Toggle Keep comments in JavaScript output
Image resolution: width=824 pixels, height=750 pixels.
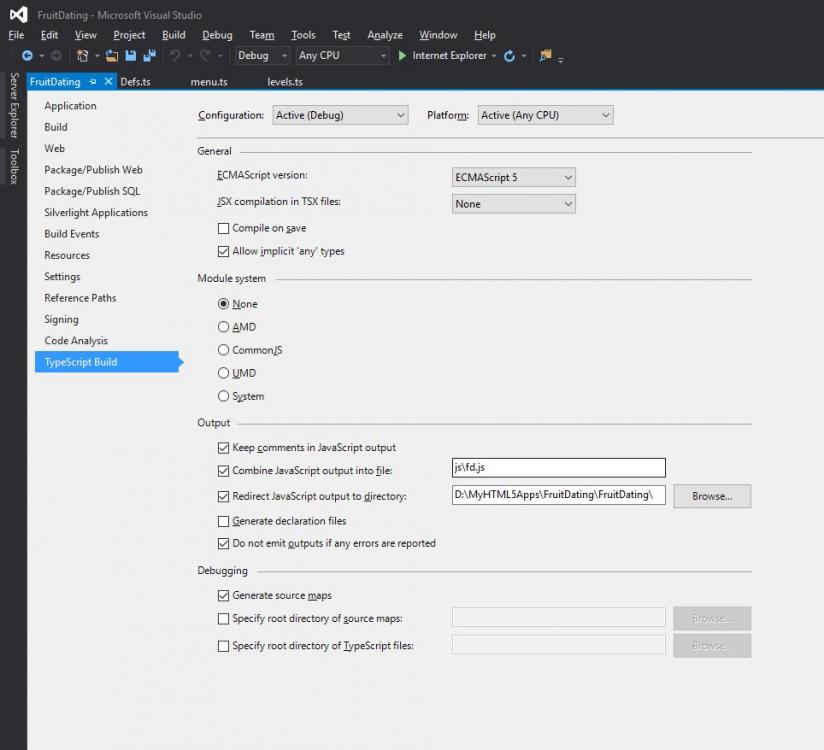tap(223, 448)
